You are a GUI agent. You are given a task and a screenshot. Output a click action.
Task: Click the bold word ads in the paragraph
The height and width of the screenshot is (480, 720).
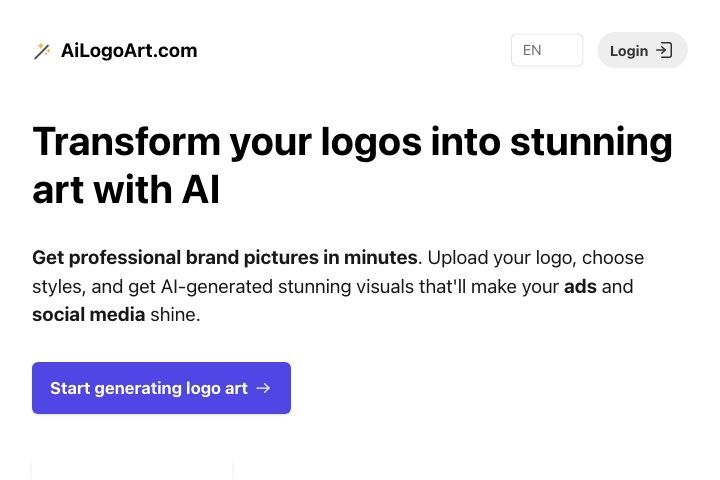(580, 287)
